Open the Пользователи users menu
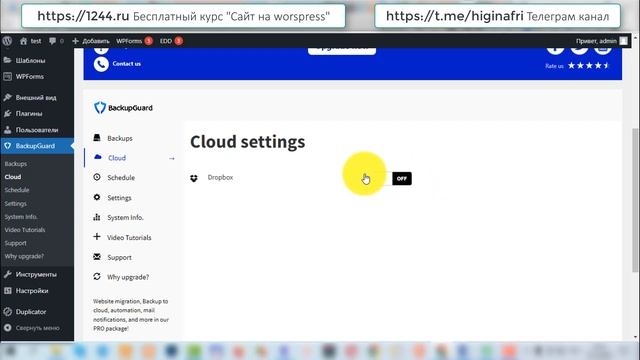 [x=37, y=130]
